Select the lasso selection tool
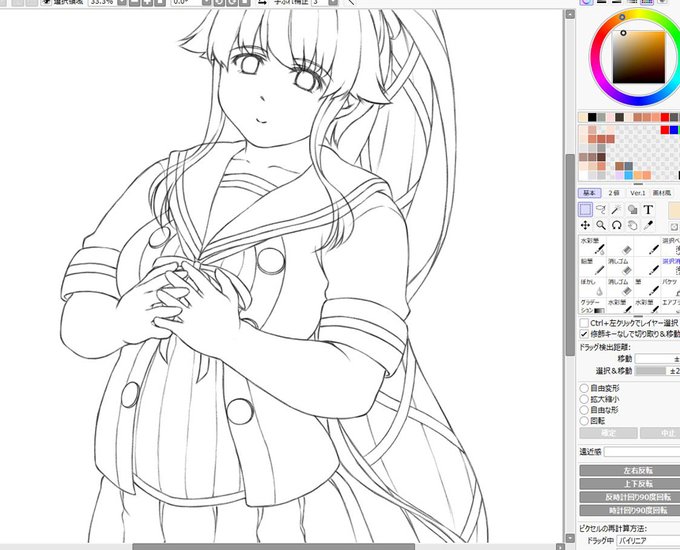Viewport: 680px width, 550px height. click(x=601, y=210)
